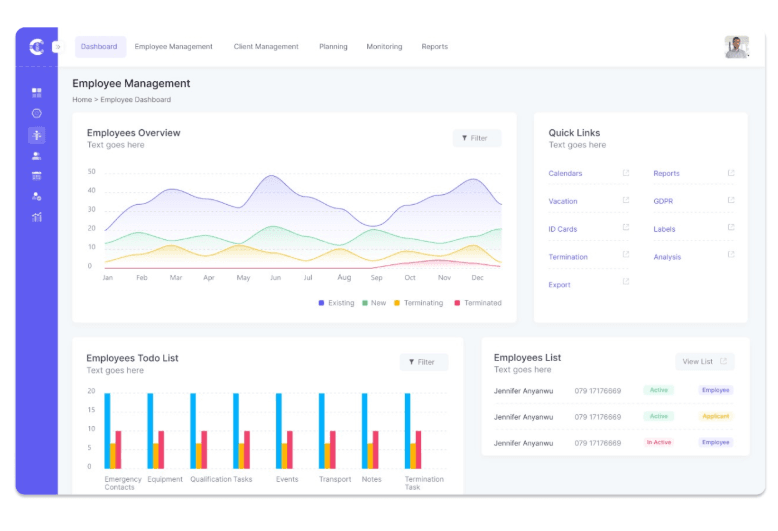Expand the sidebar with the double-chevron toggle
This screenshot has height=531, width=778.
click(58, 47)
